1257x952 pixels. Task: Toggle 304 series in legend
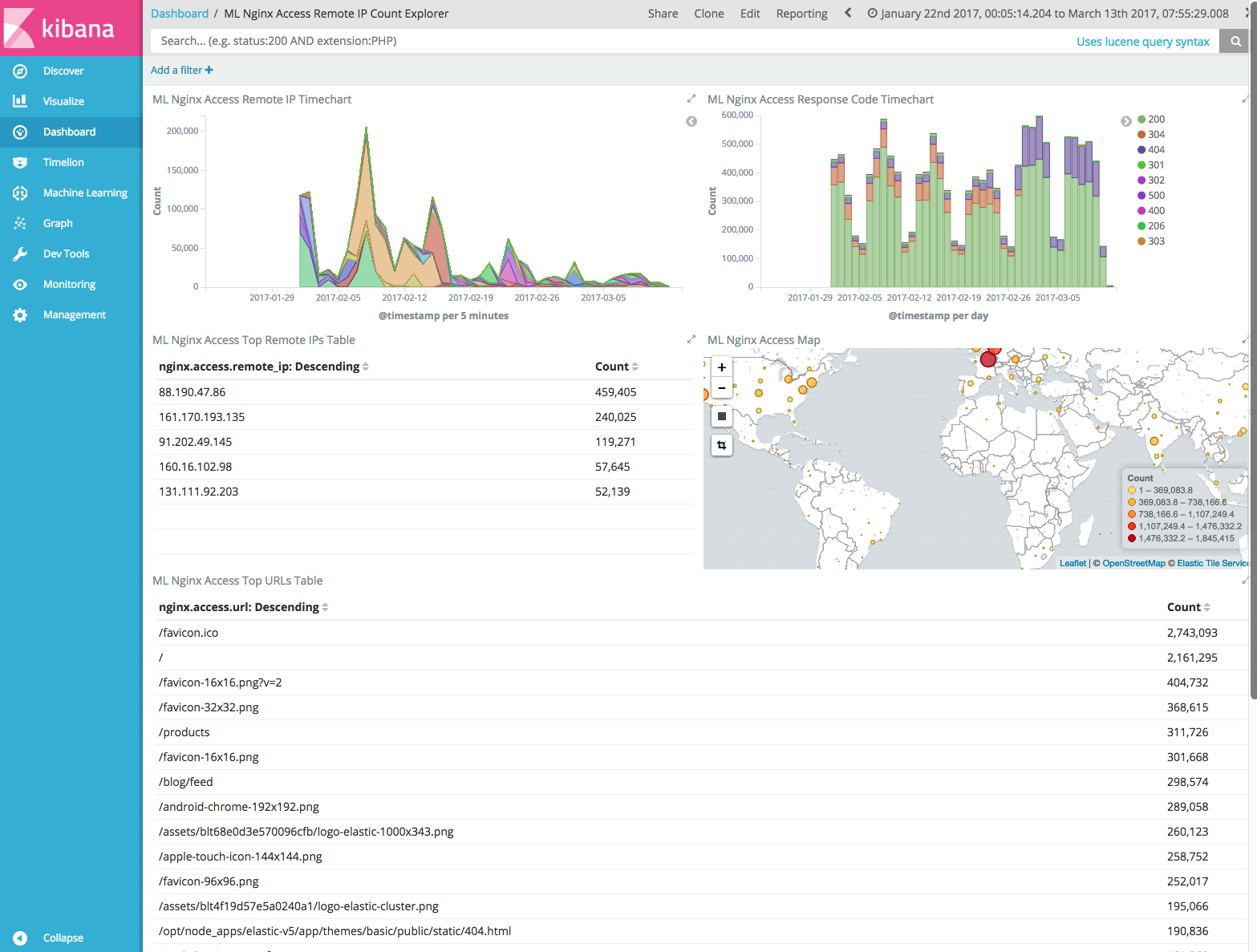pos(1151,135)
